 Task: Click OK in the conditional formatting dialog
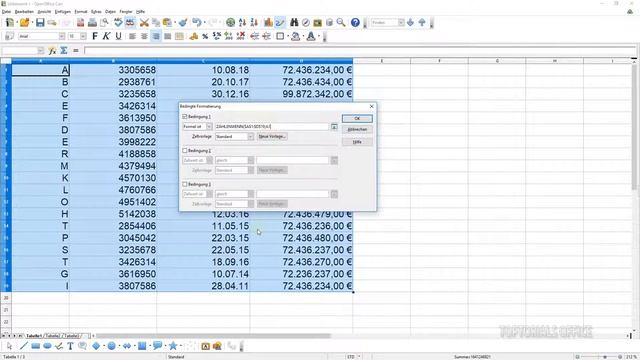[357, 118]
